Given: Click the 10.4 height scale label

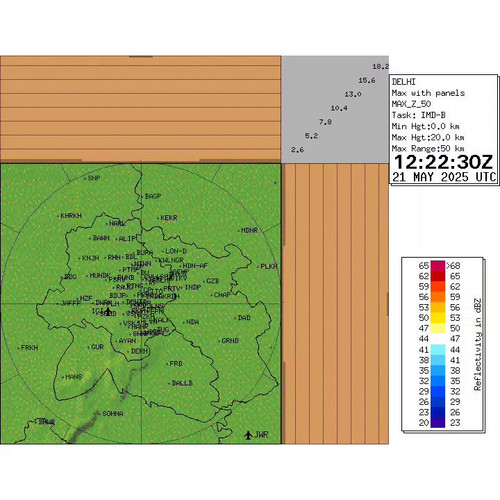Looking at the screenshot, I should pyautogui.click(x=339, y=108).
